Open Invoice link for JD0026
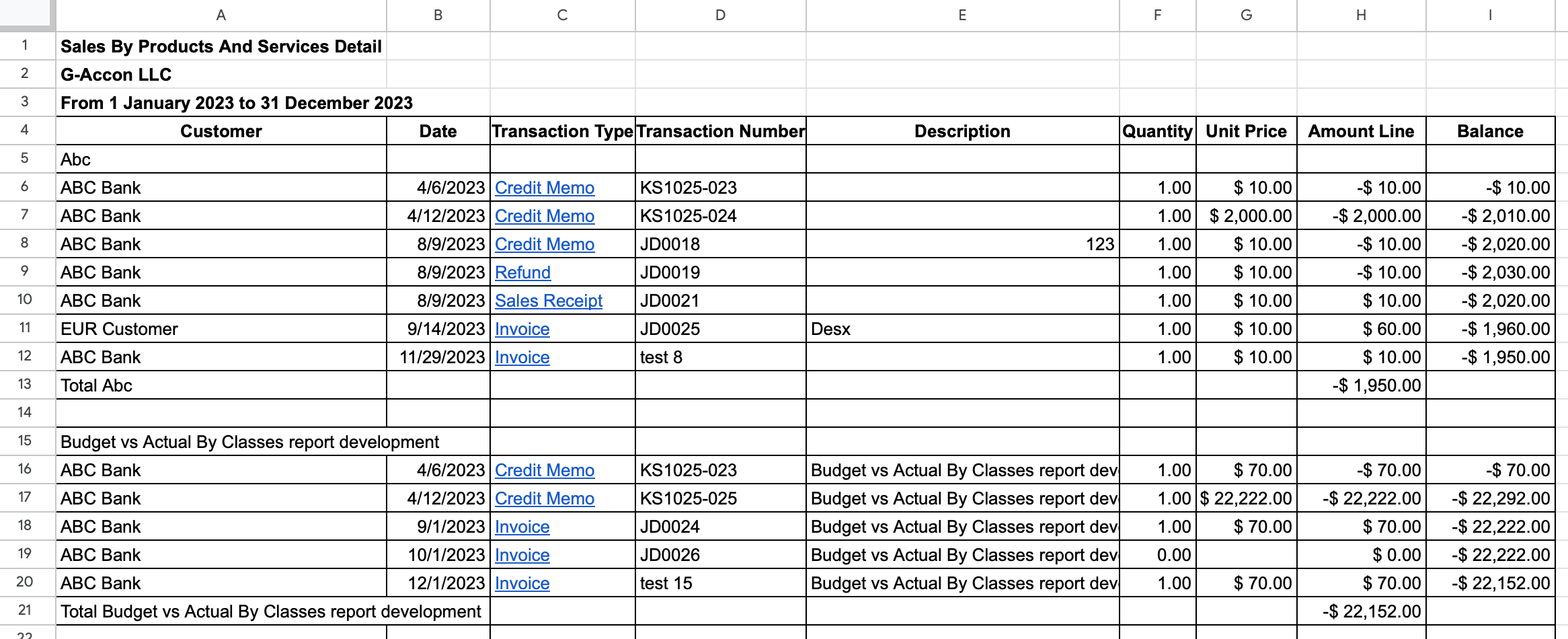This screenshot has width=1568, height=639. tap(522, 555)
